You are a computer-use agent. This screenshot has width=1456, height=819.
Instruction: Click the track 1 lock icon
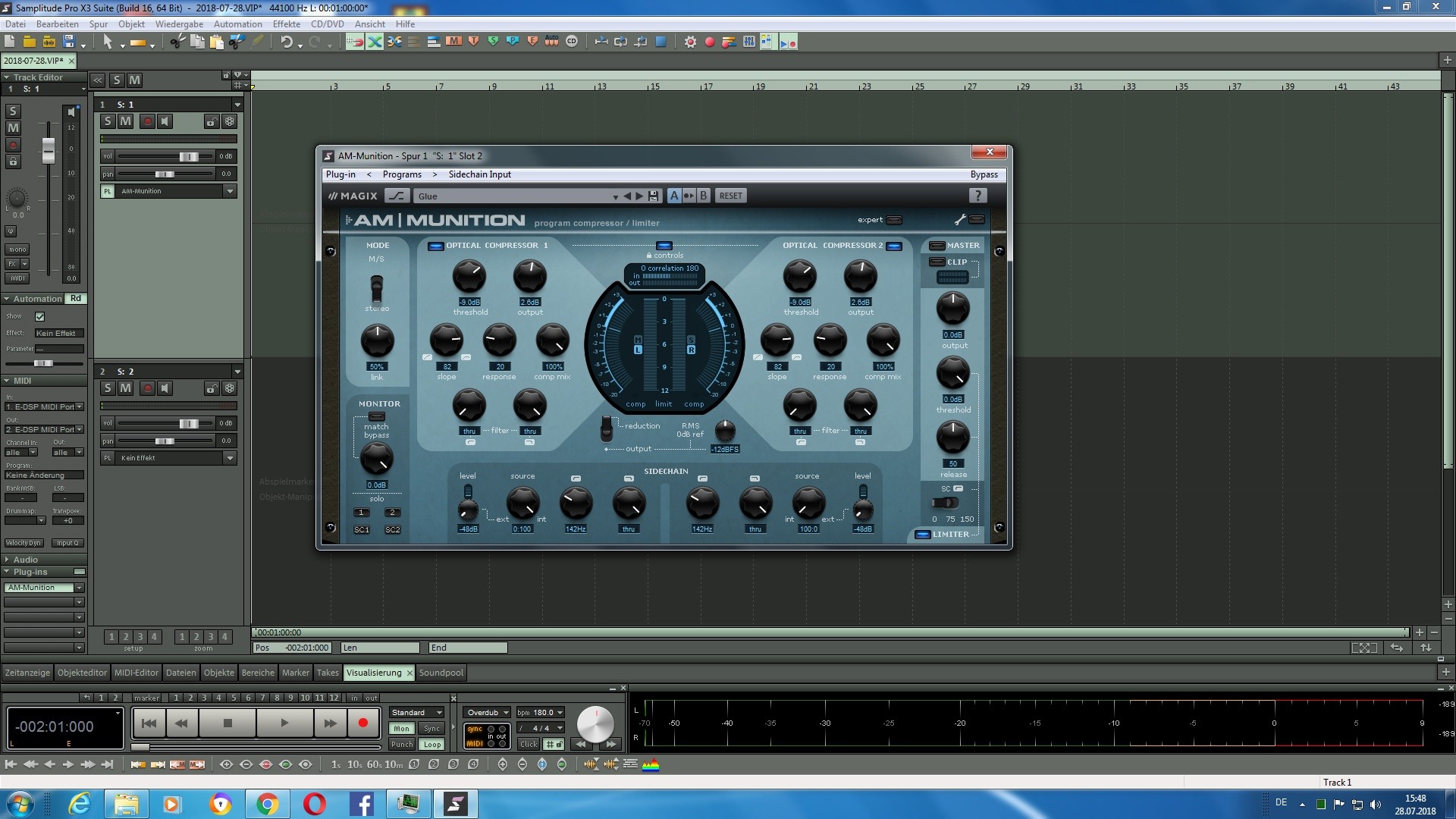click(x=212, y=121)
